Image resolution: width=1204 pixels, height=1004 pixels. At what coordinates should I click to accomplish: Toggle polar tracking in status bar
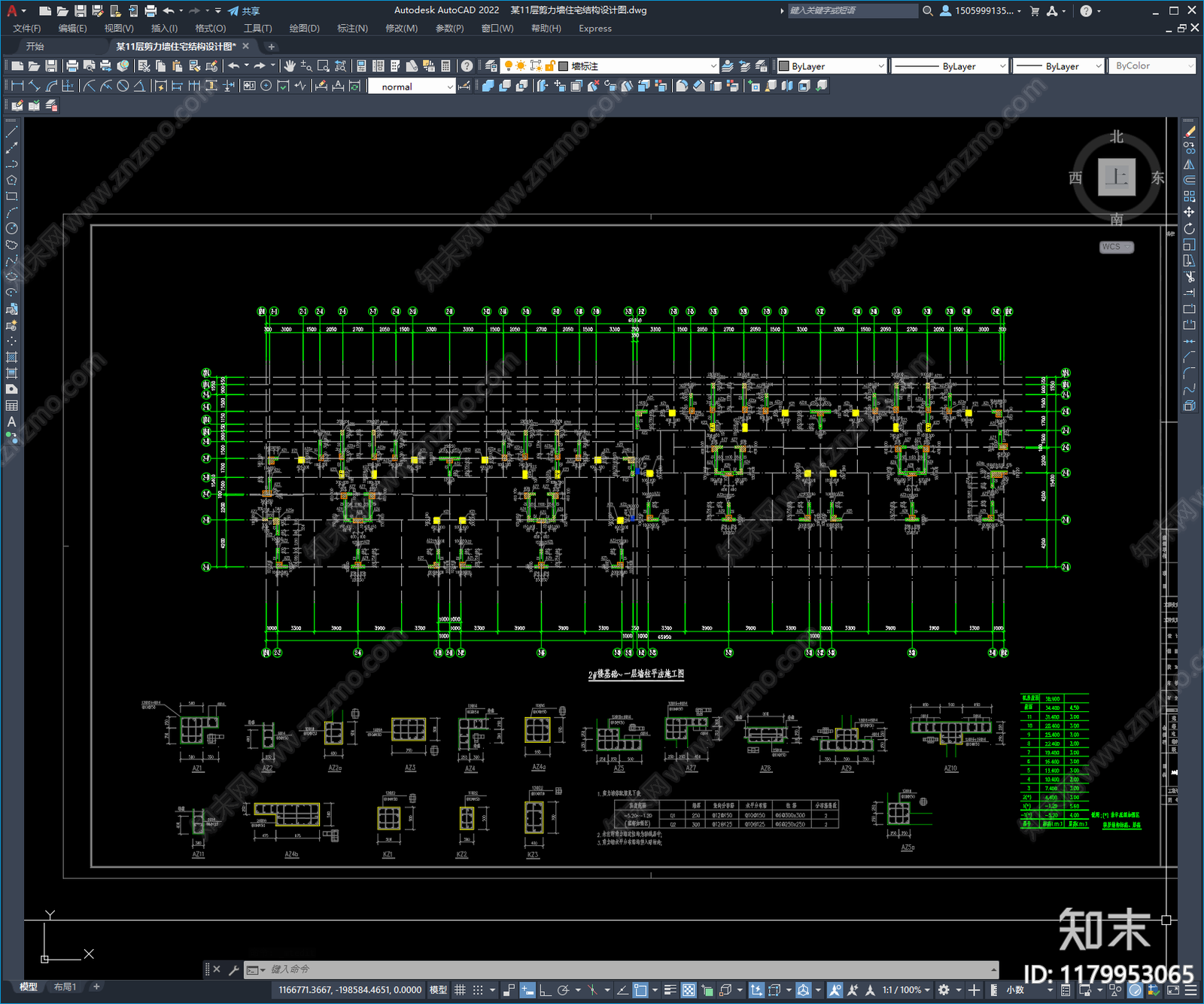click(563, 990)
